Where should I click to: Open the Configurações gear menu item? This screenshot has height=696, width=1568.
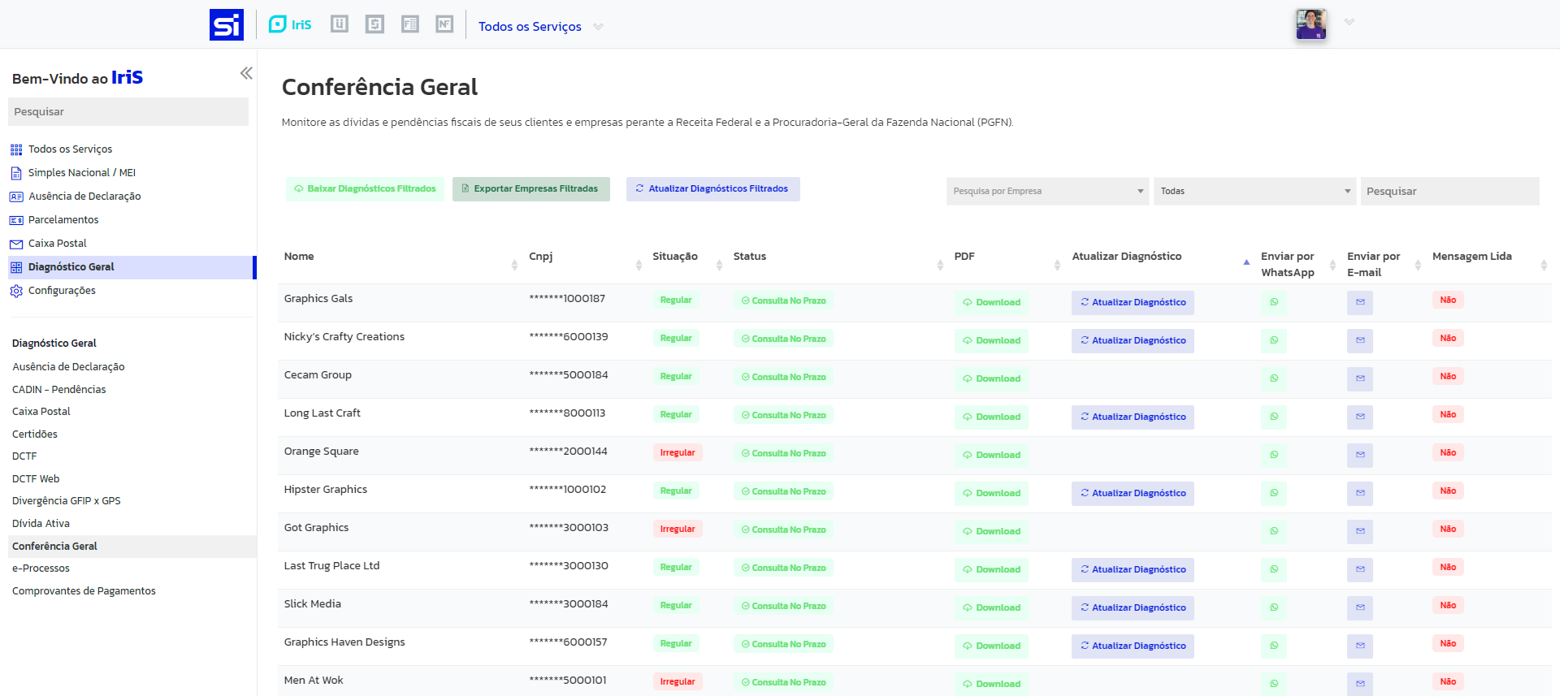pos(62,291)
